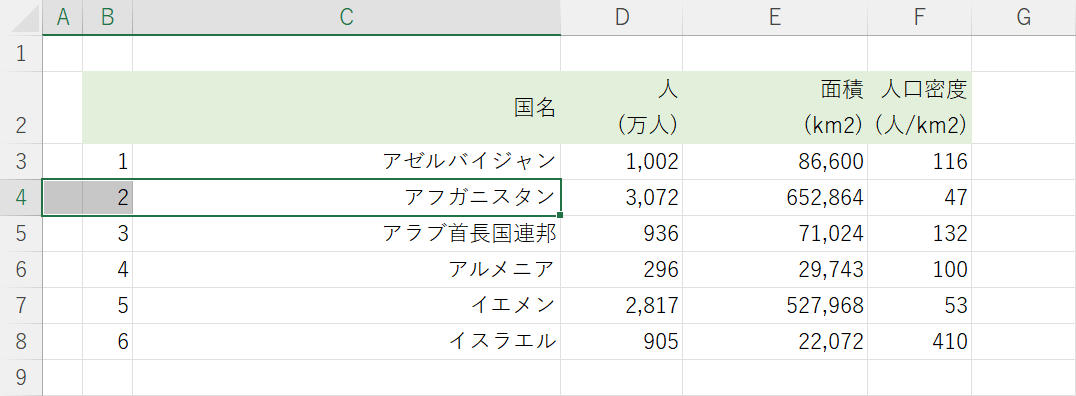Click the 人 (万人) header cell

coord(622,107)
